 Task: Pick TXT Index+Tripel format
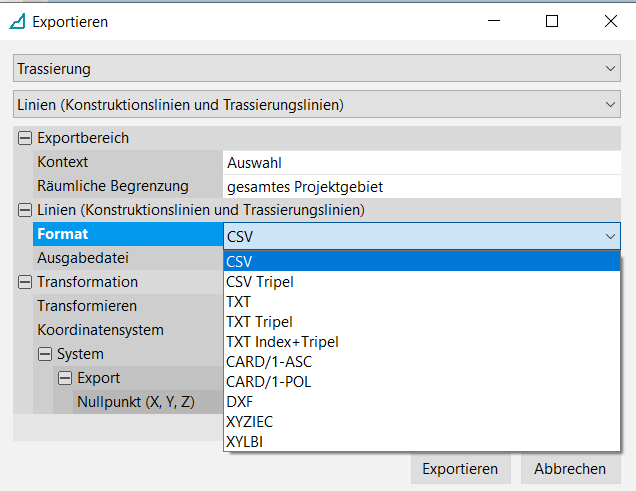(x=282, y=342)
